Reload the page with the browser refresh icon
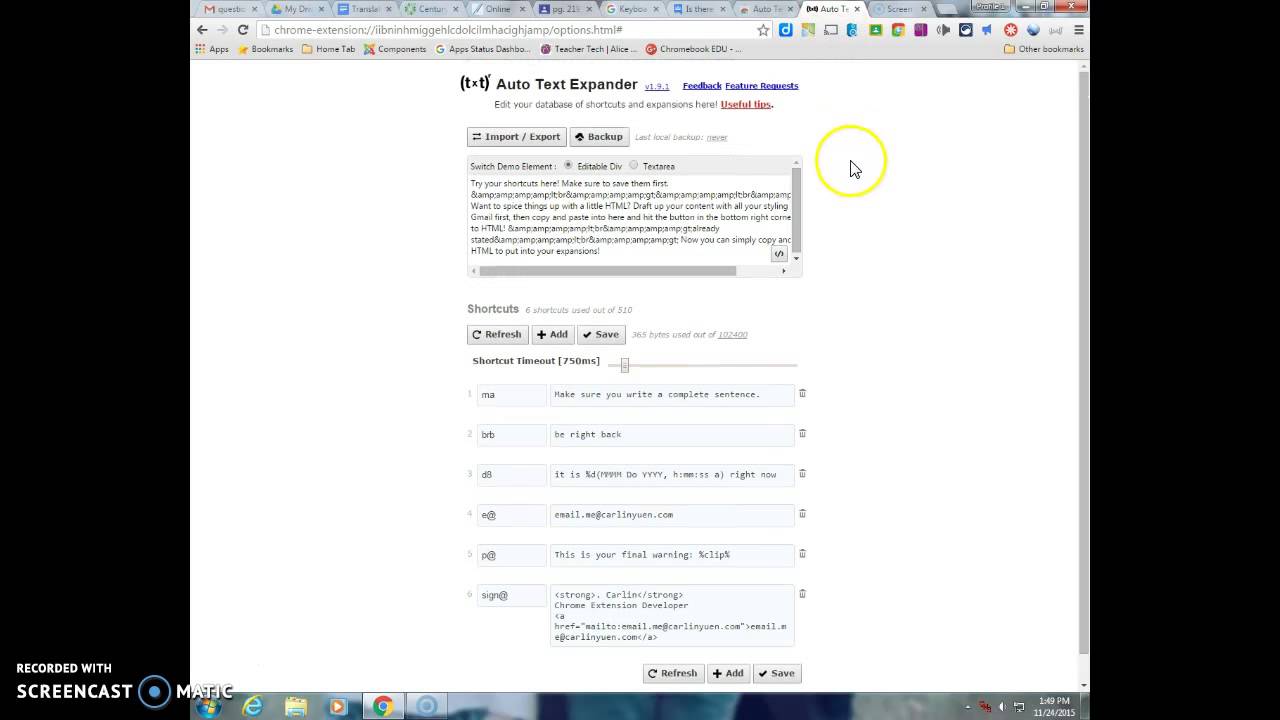Screen dimensions: 1280x720 (242, 30)
